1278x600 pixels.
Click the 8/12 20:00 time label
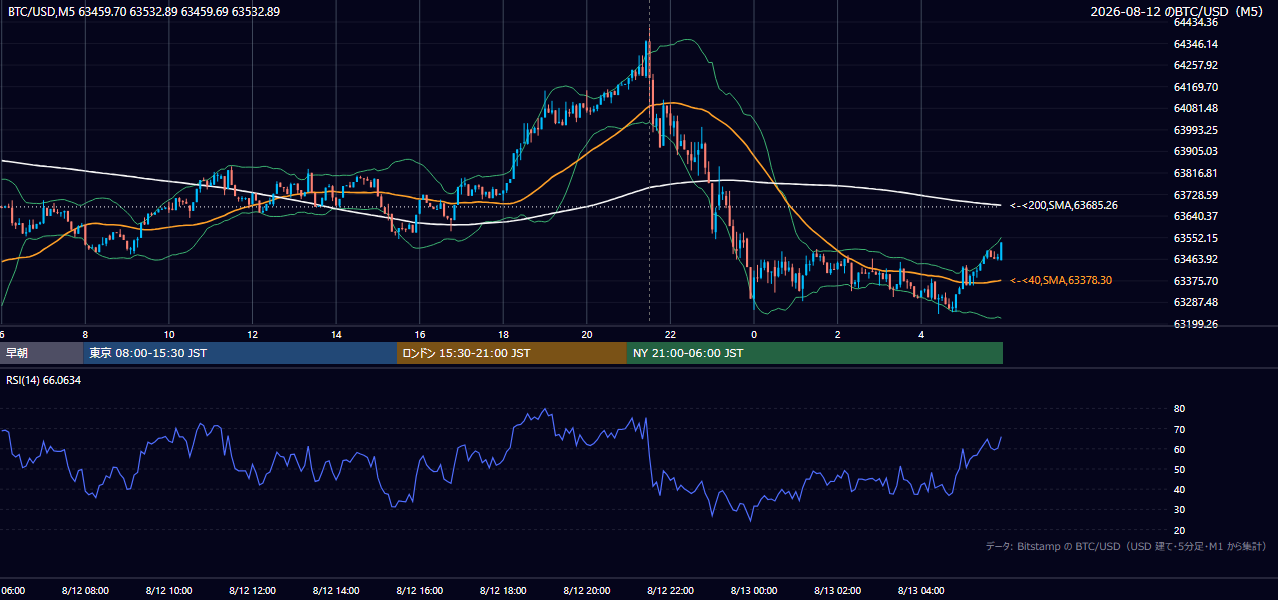[x=587, y=591]
